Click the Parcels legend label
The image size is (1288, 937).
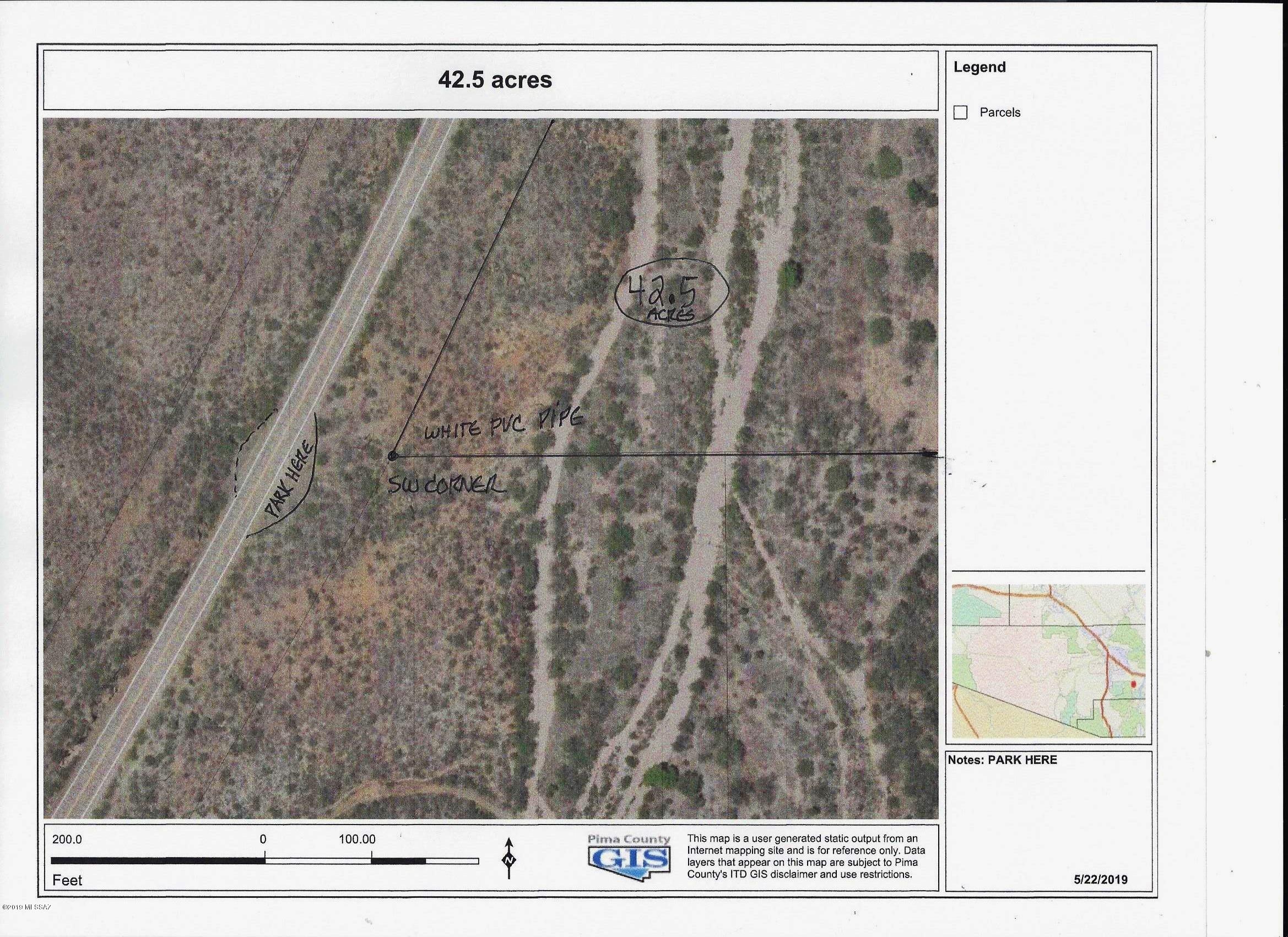(1000, 112)
